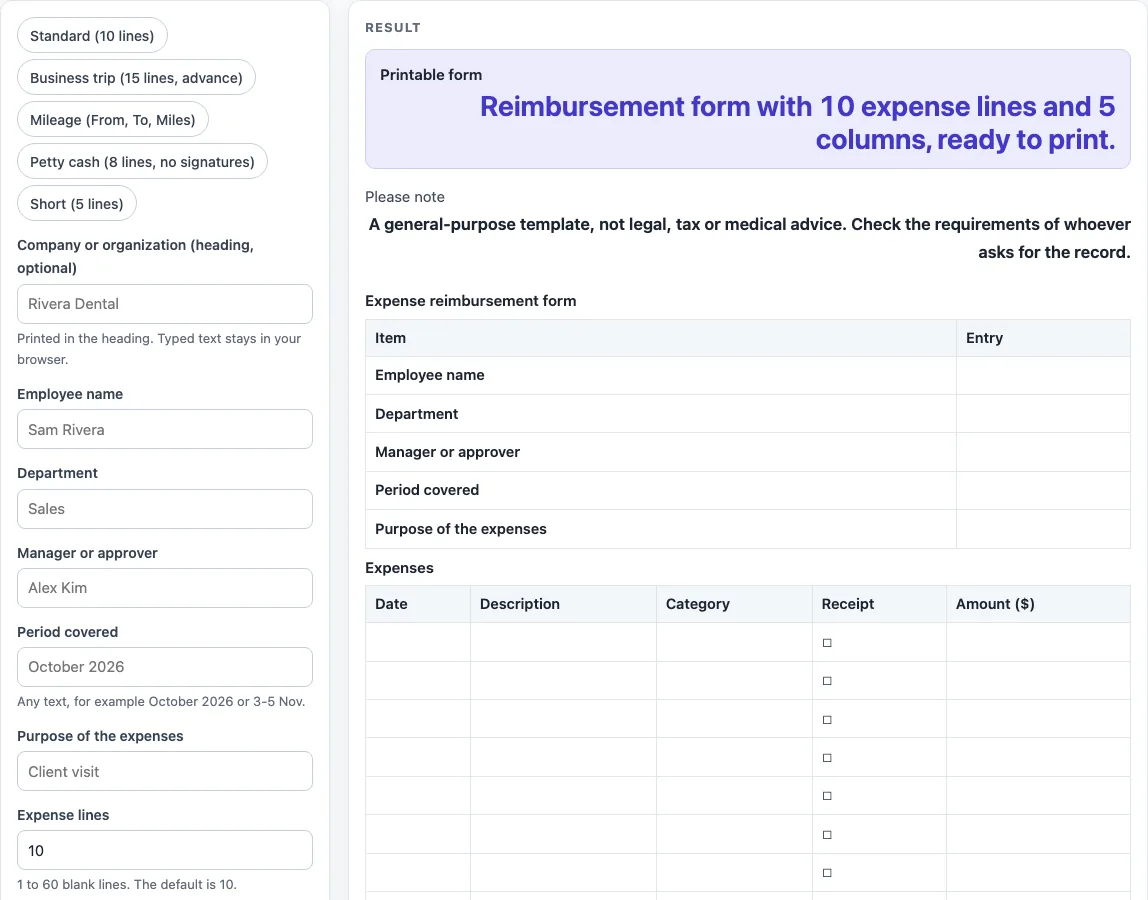This screenshot has width=1148, height=900.
Task: Click into the Employee name field
Action: [x=165, y=429]
